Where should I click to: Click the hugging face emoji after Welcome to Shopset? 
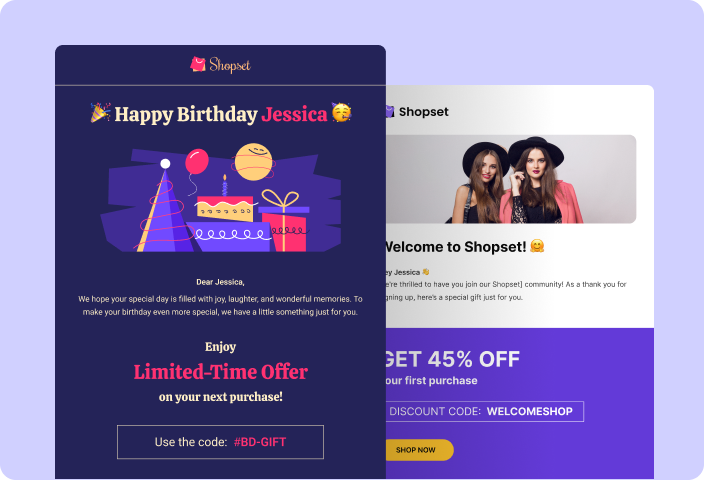pyautogui.click(x=537, y=246)
